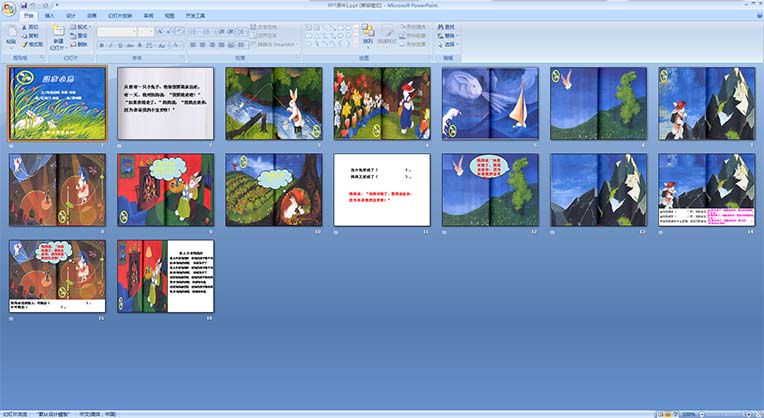Switch to Slide Show (幻灯片放映) tab

[x=120, y=16]
